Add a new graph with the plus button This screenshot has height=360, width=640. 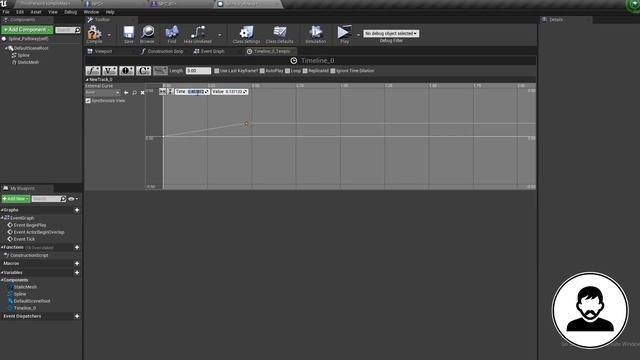tap(77, 210)
